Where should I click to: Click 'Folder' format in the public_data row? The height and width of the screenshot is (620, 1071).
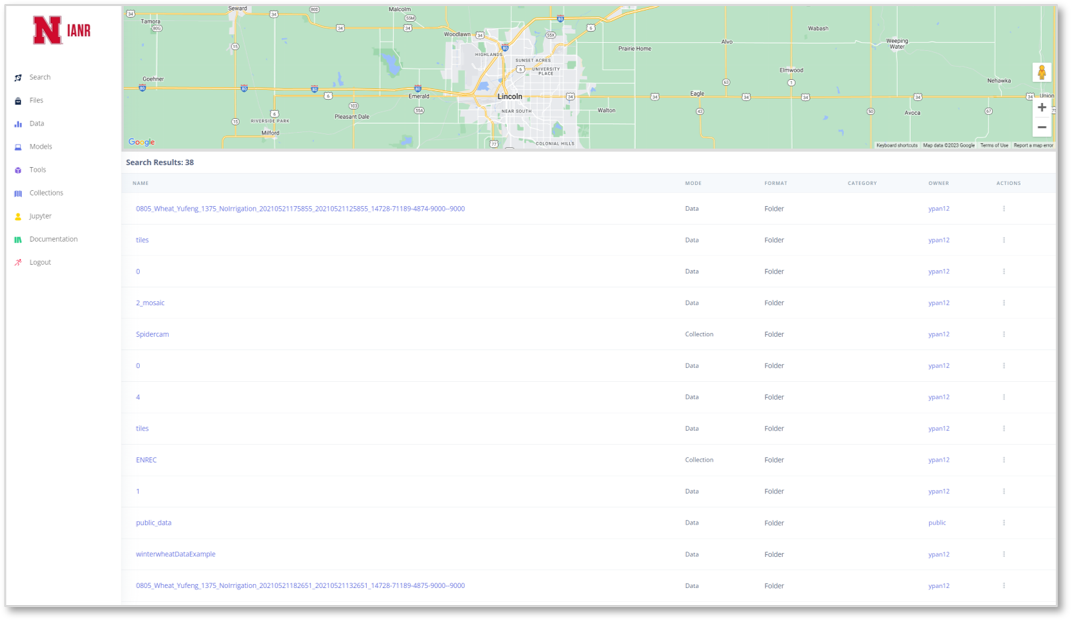point(774,523)
